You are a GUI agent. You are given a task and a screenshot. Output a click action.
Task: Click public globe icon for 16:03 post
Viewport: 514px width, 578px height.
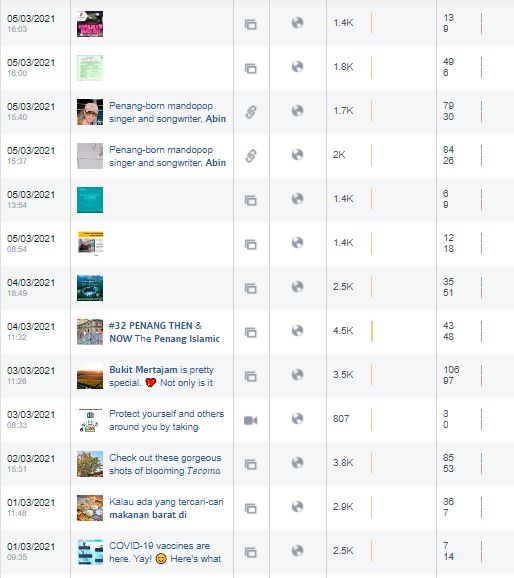click(x=298, y=23)
